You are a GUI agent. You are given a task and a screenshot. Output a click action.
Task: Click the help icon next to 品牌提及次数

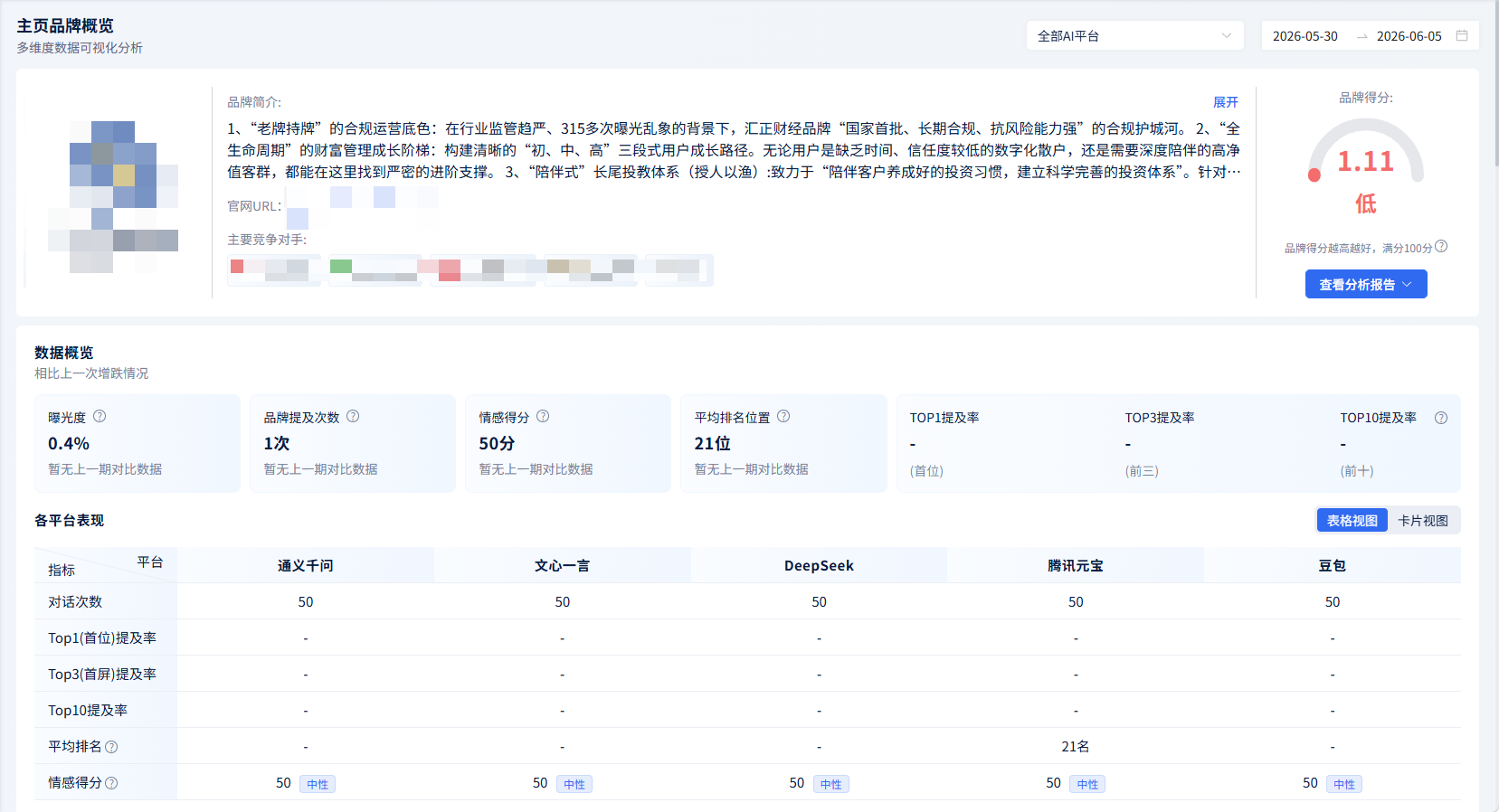pyautogui.click(x=353, y=416)
